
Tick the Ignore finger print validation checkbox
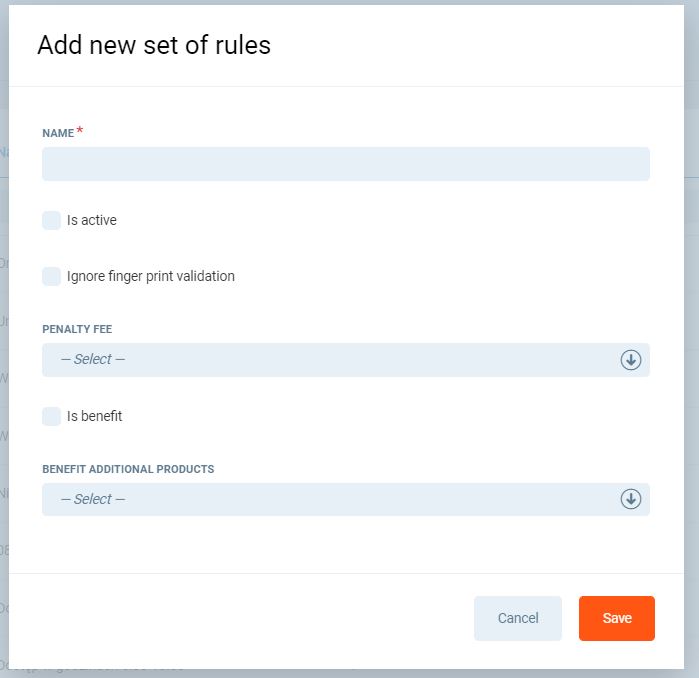[x=52, y=276]
